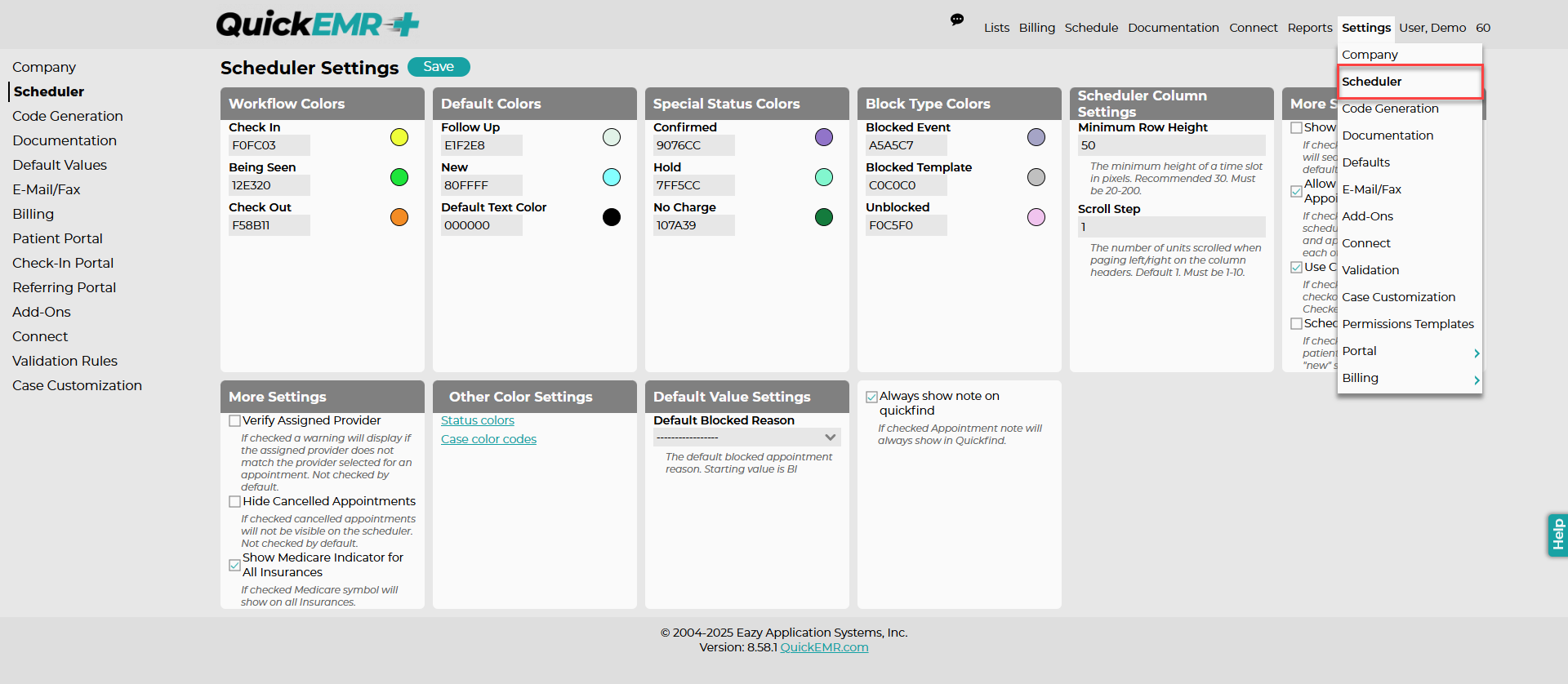Screen dimensions: 1568x684
Task: Open Default Blocked Reason dropdown
Action: coord(747,437)
